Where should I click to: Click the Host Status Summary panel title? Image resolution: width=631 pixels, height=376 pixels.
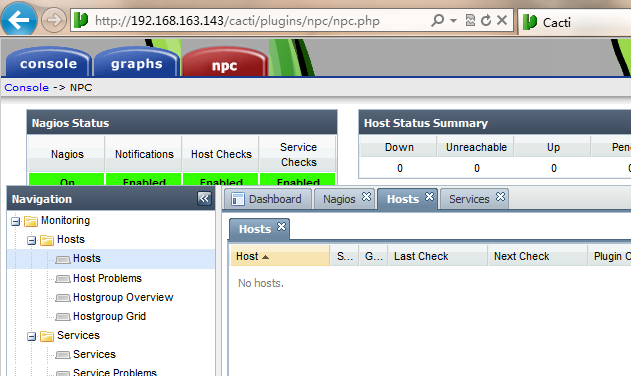click(426, 123)
